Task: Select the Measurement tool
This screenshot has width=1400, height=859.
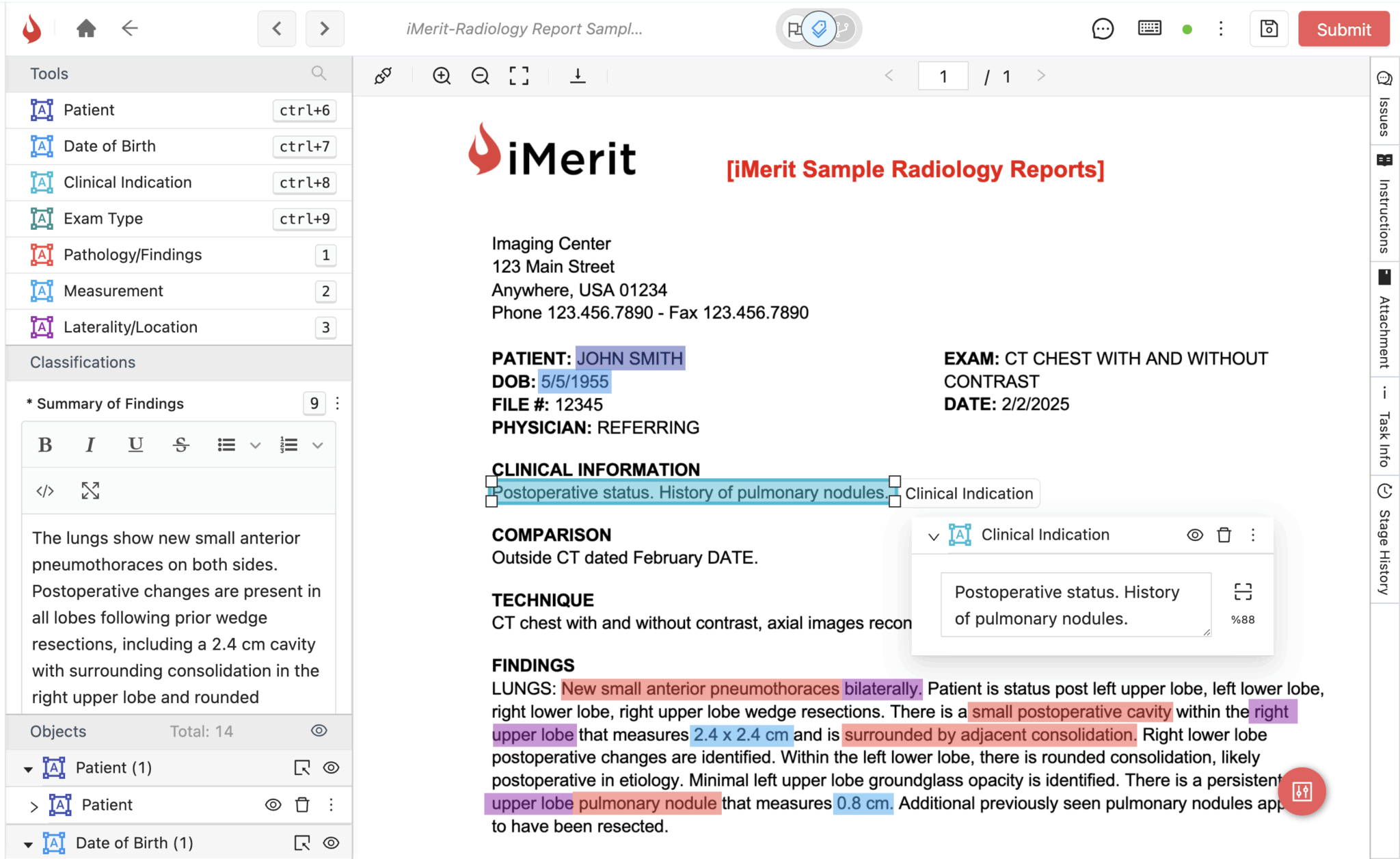Action: tap(179, 291)
